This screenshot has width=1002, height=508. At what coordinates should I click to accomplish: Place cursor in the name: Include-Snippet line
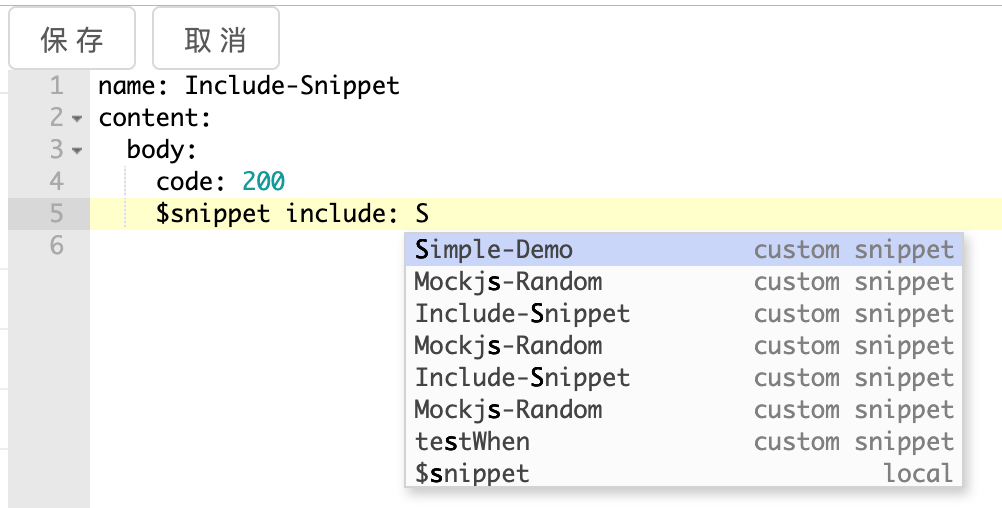pos(249,86)
